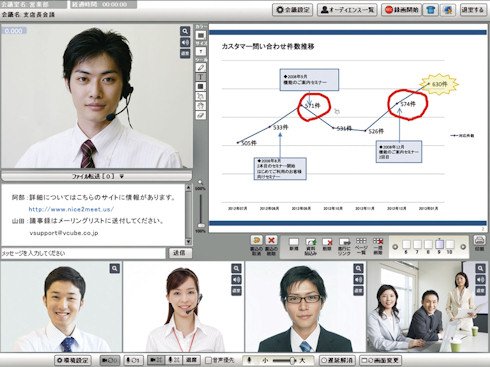
Task: Open the pen size dropdown
Action: (x=200, y=51)
